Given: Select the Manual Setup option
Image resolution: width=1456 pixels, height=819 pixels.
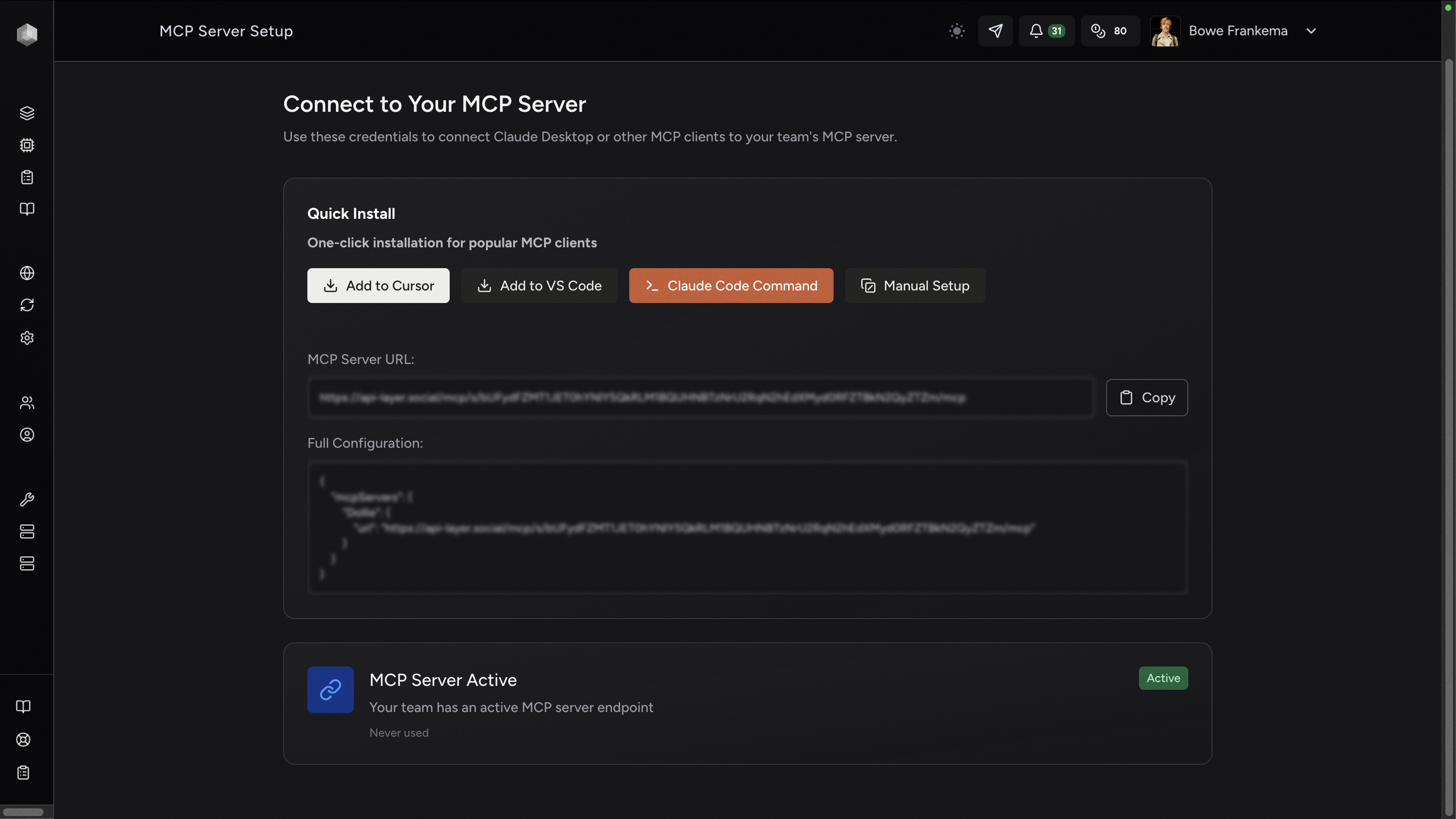Looking at the screenshot, I should point(914,286).
